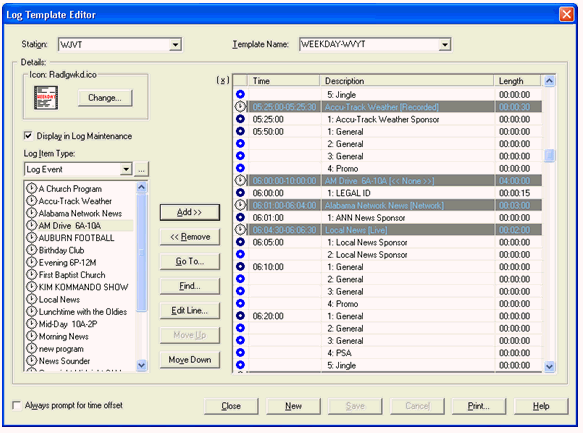Click circle icon of 06:10:00 General row
Image resolution: width=583 pixels, height=433 pixels.
coord(240,266)
